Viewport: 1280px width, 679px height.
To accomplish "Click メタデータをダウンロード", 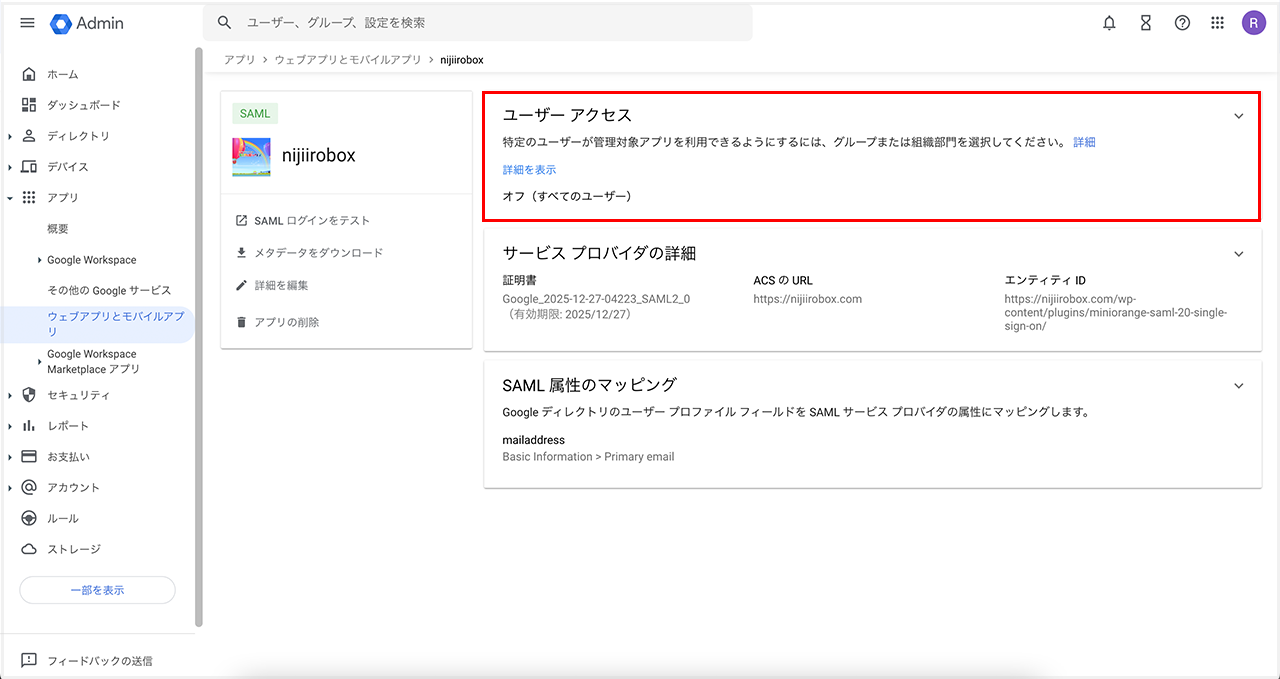I will [318, 253].
